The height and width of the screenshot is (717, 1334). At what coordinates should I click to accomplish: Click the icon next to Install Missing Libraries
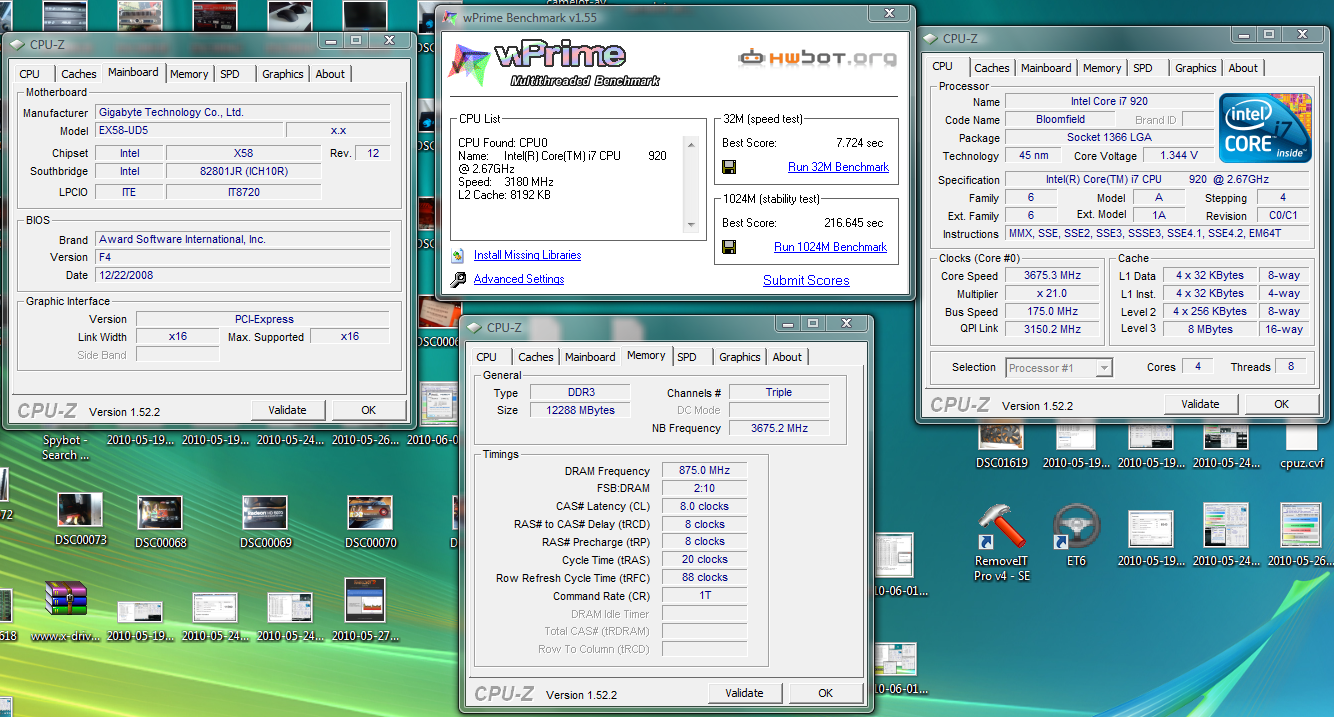click(458, 255)
